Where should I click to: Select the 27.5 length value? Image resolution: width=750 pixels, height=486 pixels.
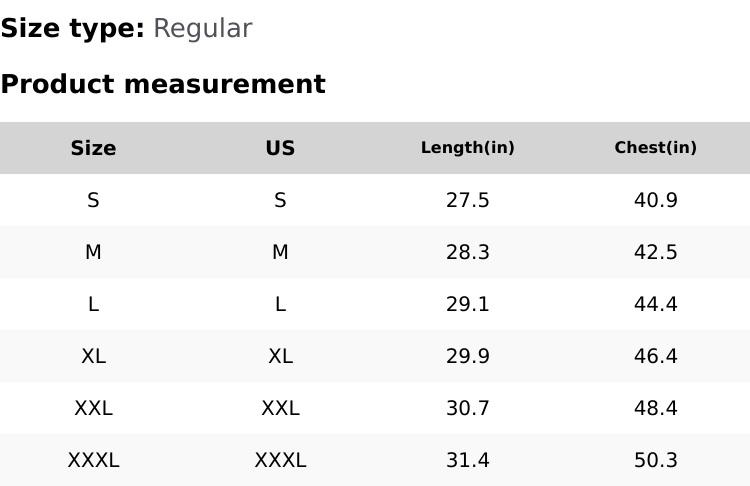click(x=467, y=200)
